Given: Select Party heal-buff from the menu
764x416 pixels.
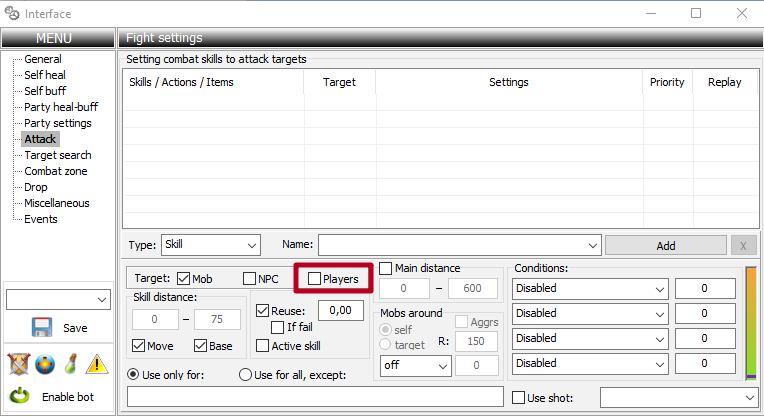Looking at the screenshot, I should [x=61, y=107].
